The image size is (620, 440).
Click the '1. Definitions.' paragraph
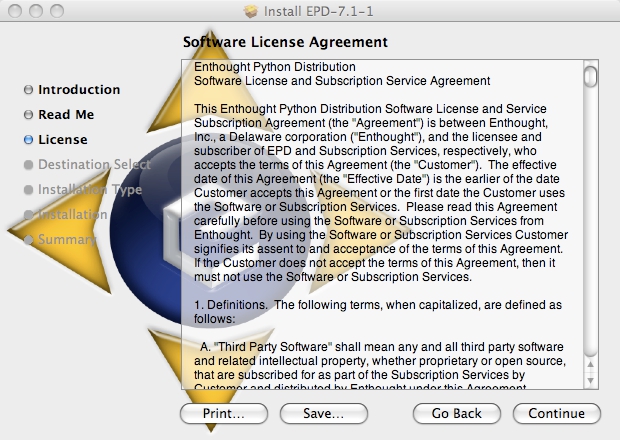coord(378,312)
